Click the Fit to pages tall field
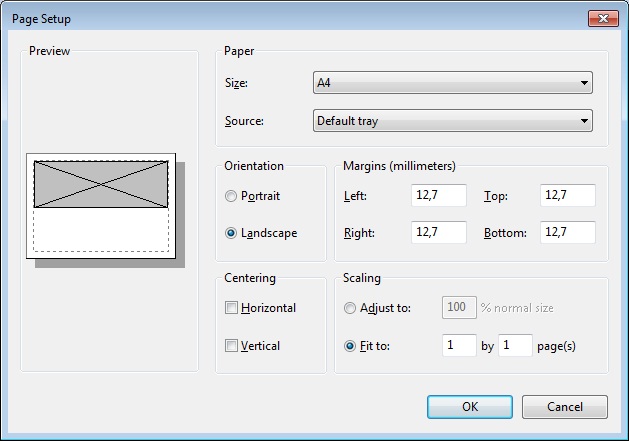Viewport: 629px width, 441px height. [x=516, y=346]
